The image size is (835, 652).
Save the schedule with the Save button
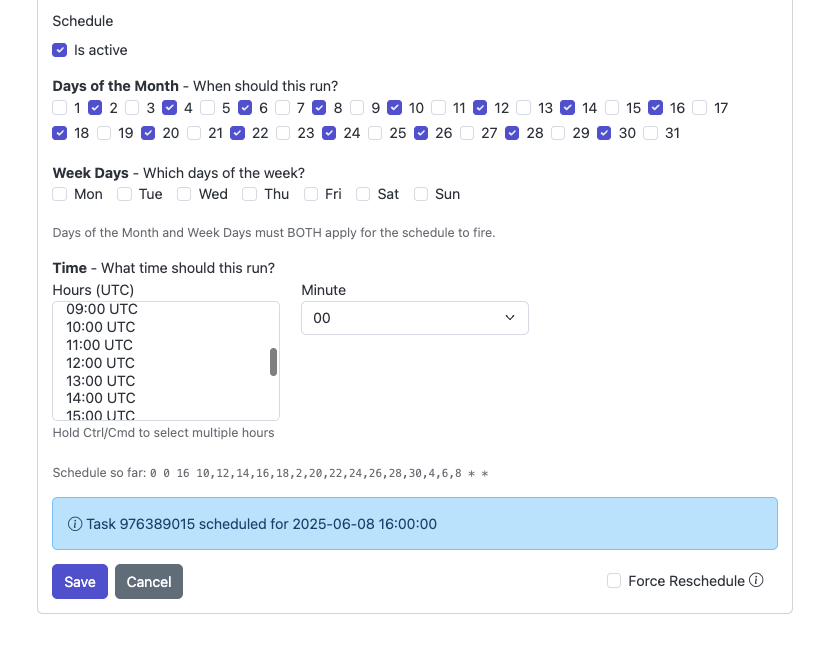[x=80, y=582]
